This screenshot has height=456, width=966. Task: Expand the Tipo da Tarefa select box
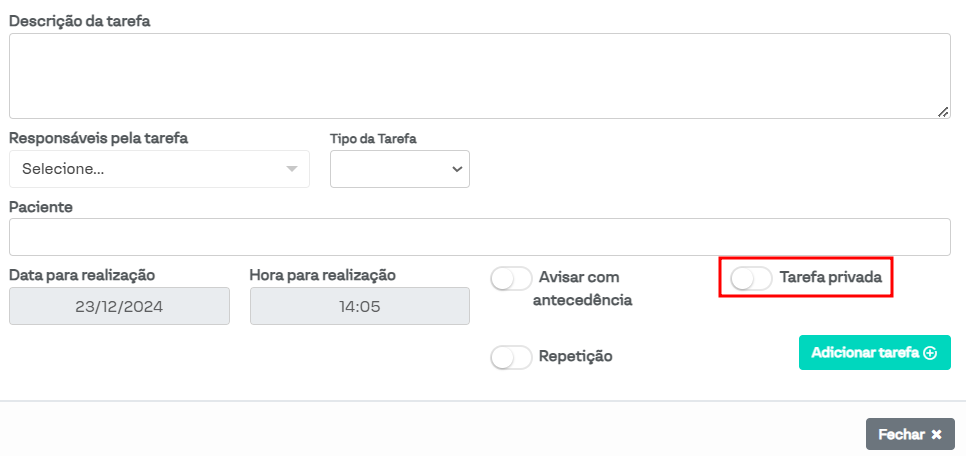tap(400, 169)
